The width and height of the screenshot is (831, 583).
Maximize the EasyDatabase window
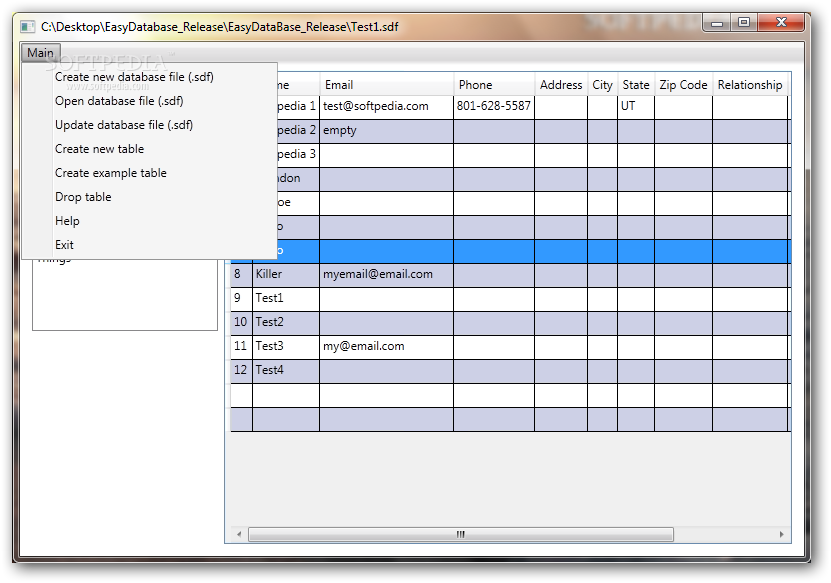click(x=744, y=22)
